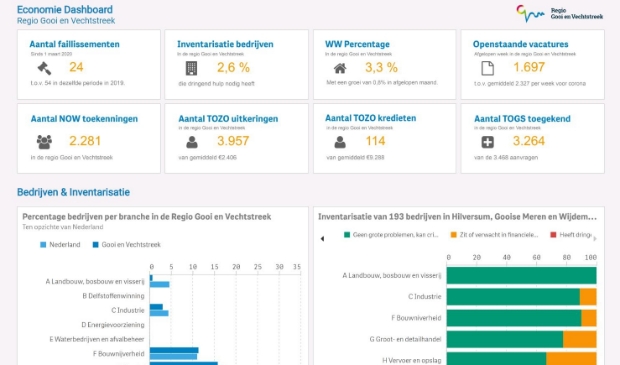This screenshot has height=365, width=620.
Task: Select the 2.281 NOW value
Action: tap(85, 141)
